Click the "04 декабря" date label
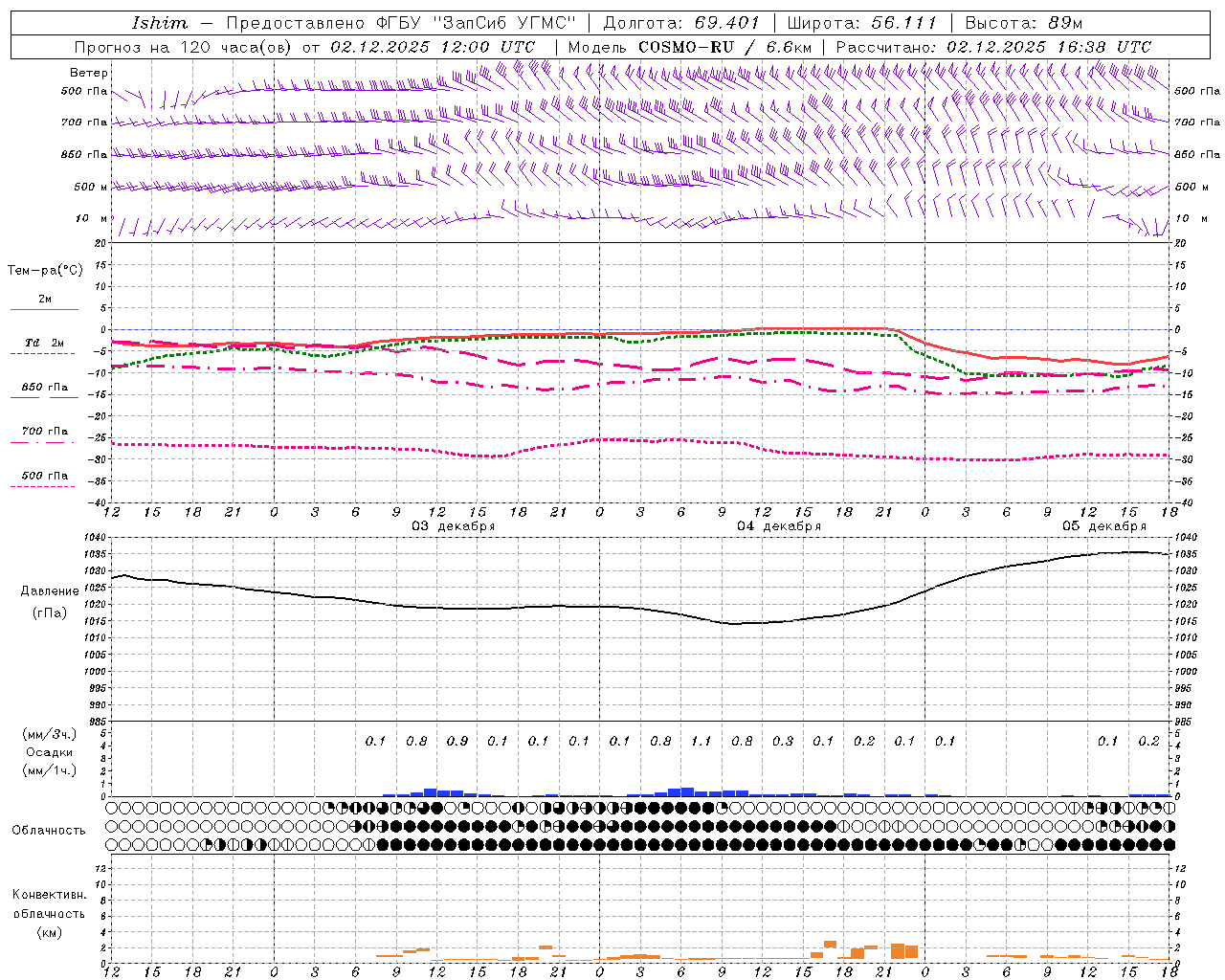Image resolution: width=1225 pixels, height=980 pixels. (x=779, y=526)
